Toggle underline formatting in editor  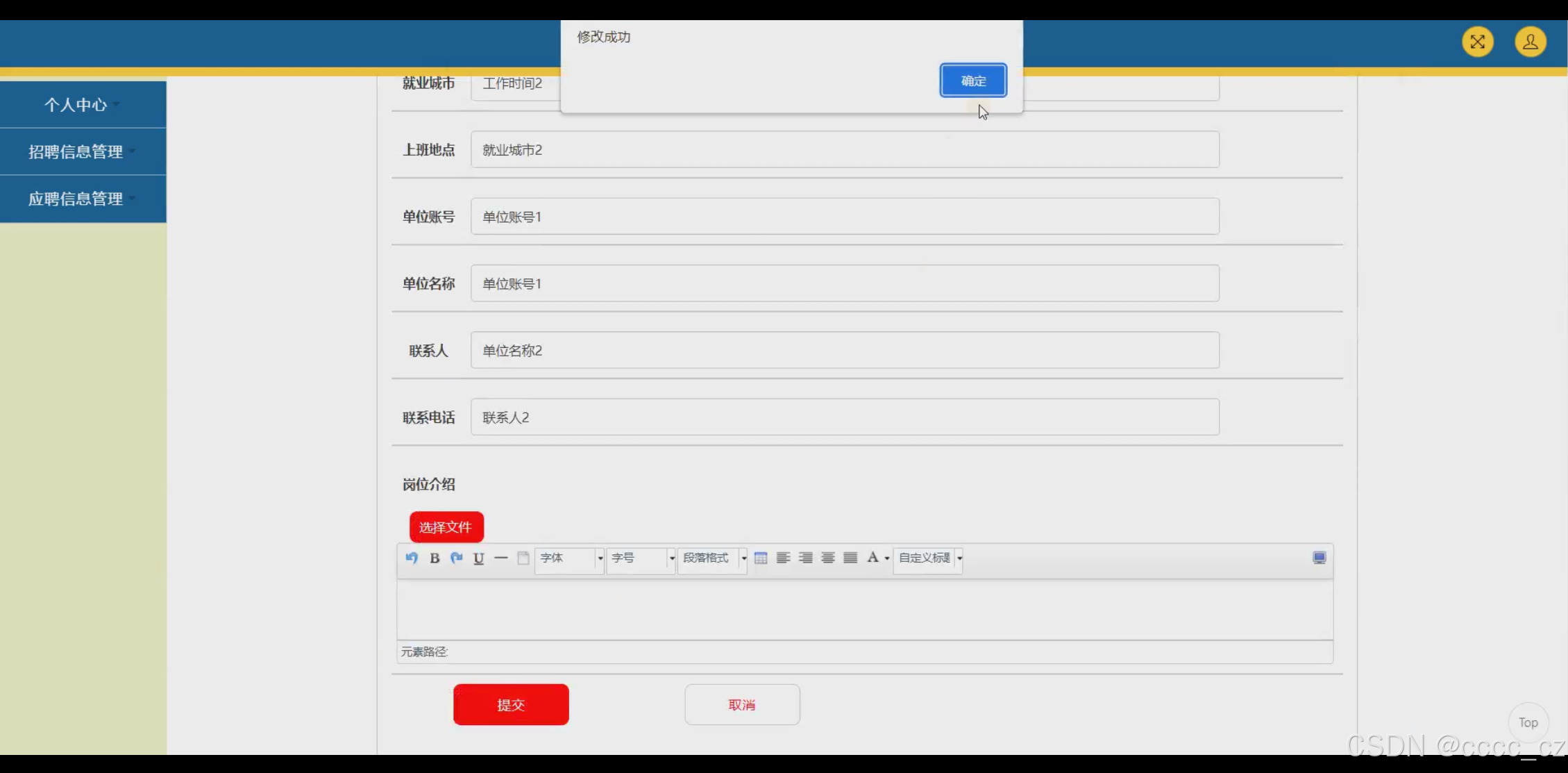click(478, 558)
